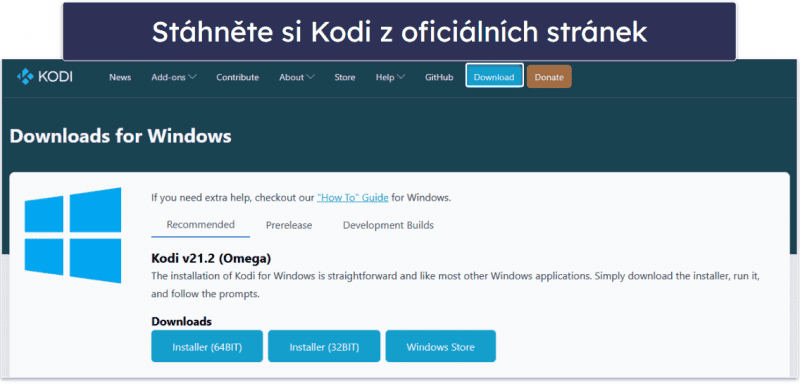Select the Recommended tab
Screen dimensions: 800x386
[201, 224]
